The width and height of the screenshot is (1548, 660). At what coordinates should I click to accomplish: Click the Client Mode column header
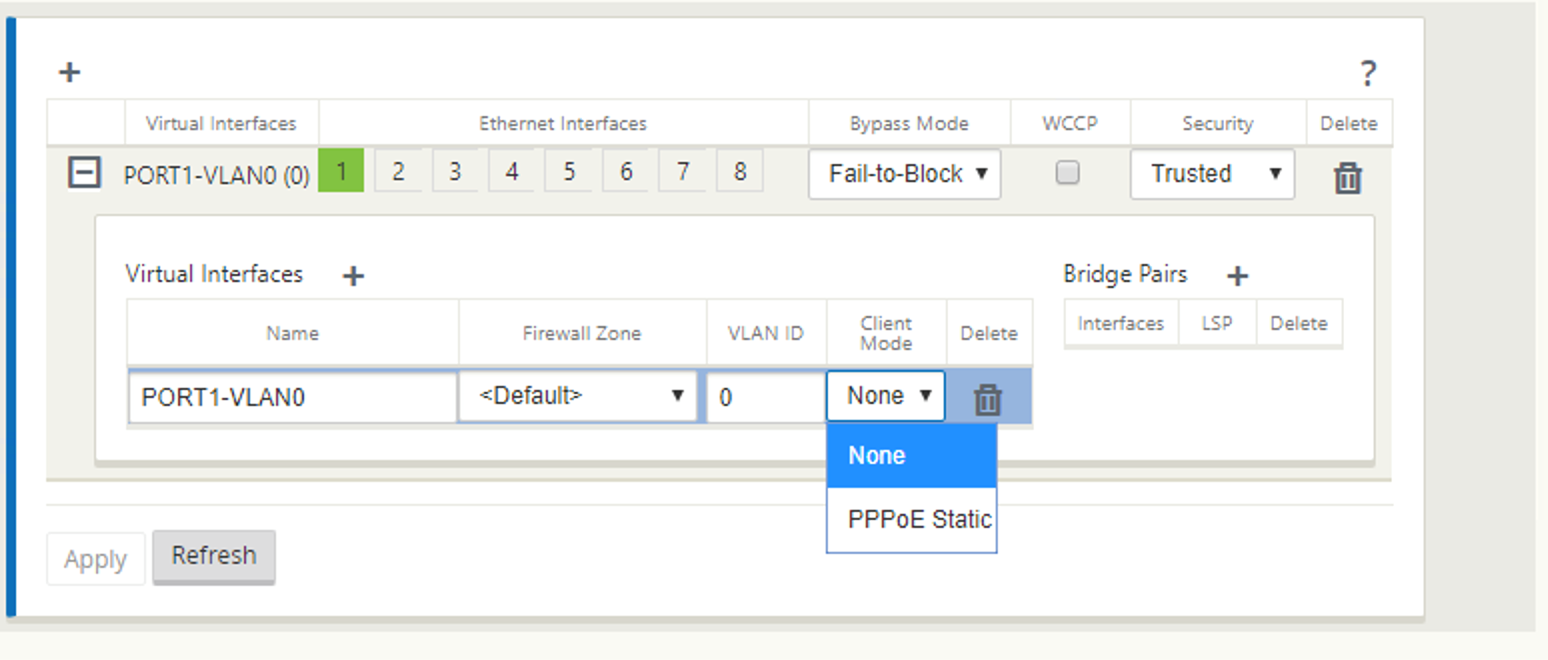pyautogui.click(x=886, y=333)
